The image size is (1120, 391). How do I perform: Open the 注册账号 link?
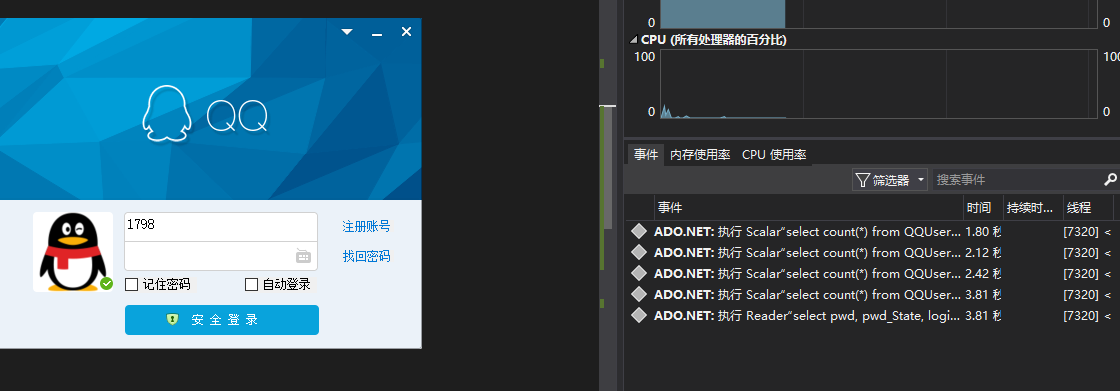tap(366, 227)
